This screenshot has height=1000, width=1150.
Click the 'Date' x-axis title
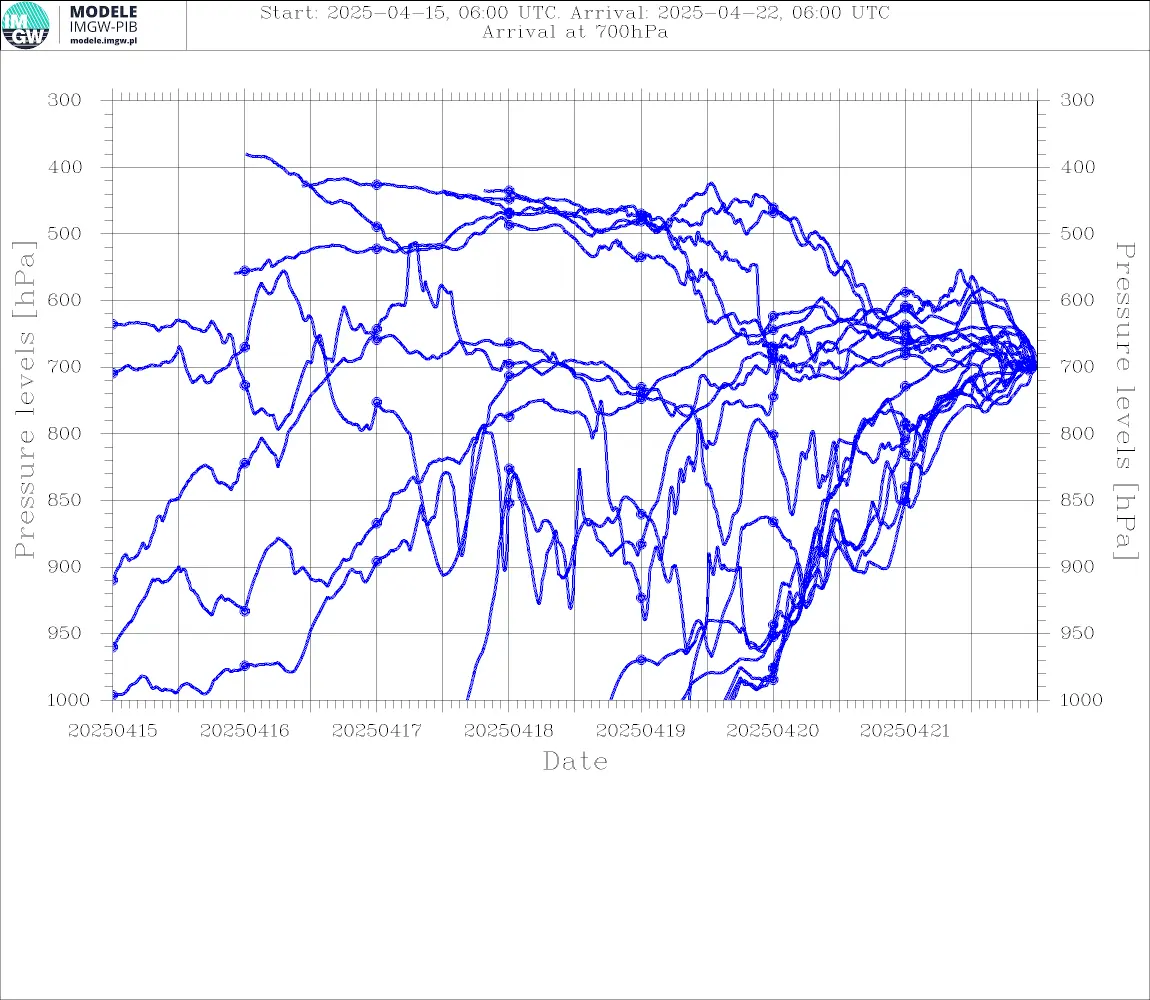575,761
